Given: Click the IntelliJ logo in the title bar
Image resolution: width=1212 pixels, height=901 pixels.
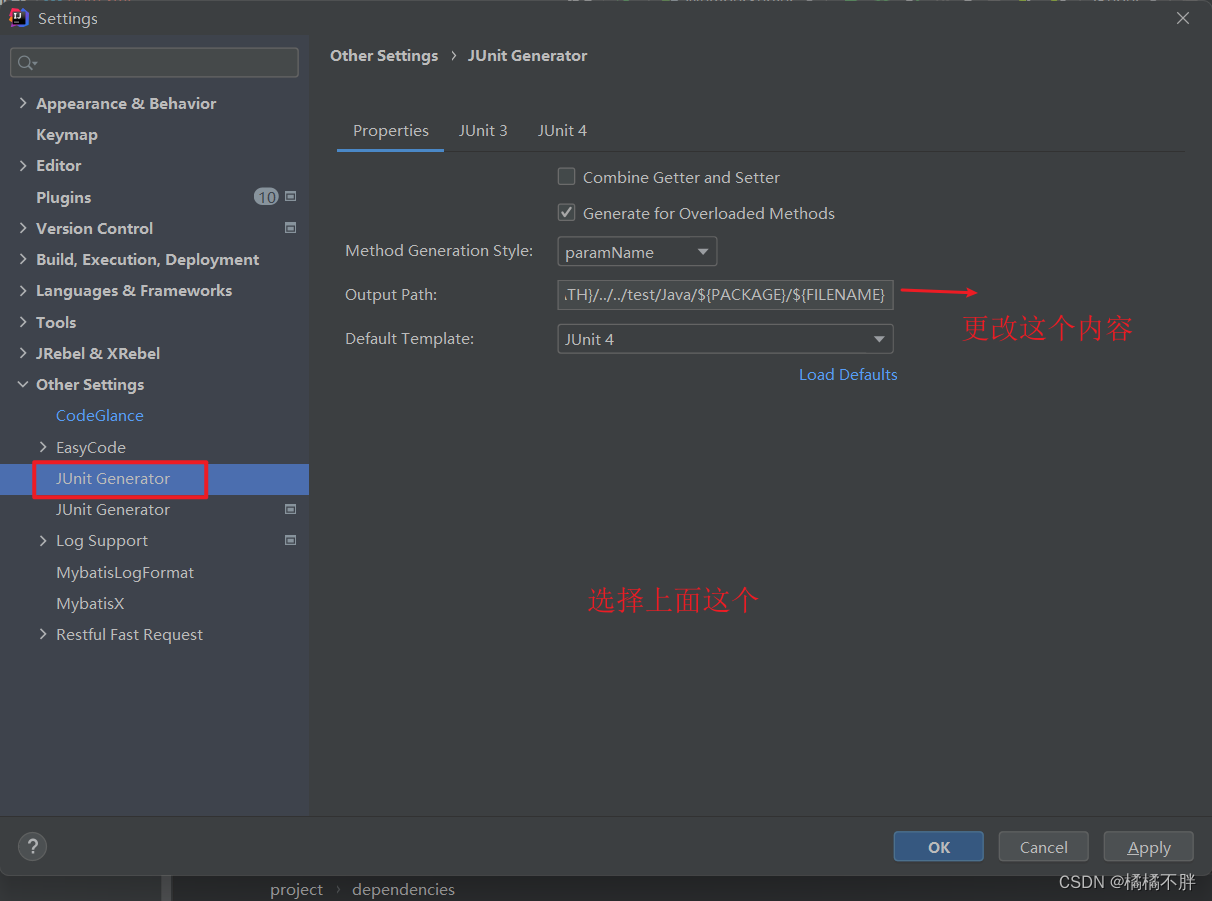Looking at the screenshot, I should coord(19,18).
